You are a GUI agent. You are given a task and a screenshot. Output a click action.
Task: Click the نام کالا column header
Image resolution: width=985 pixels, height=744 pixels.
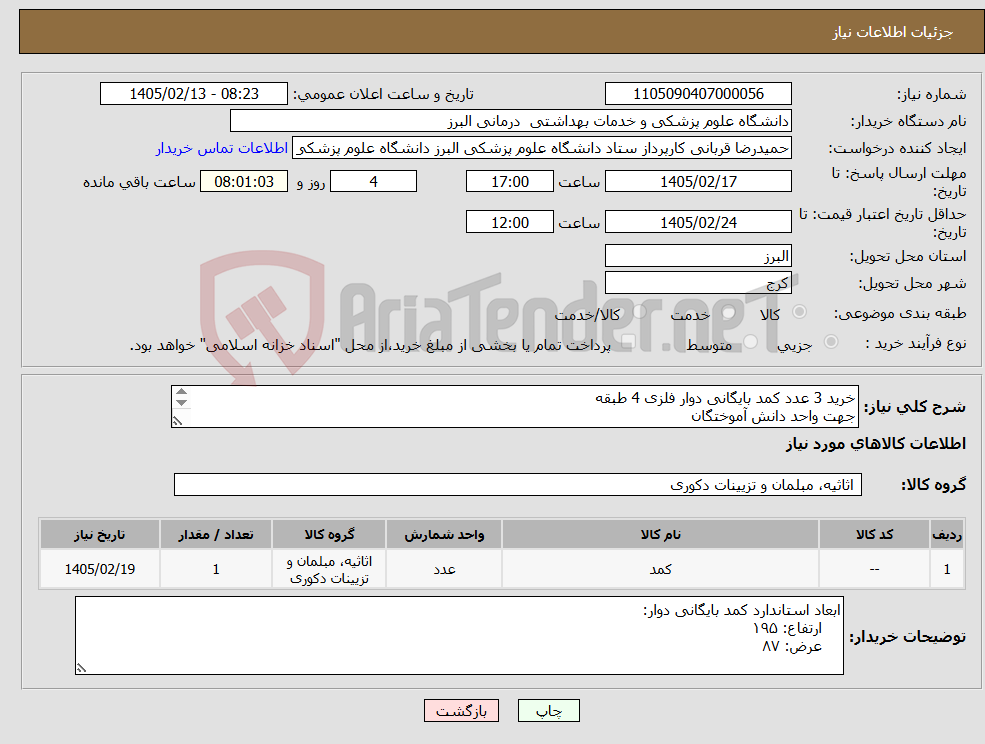pyautogui.click(x=660, y=534)
